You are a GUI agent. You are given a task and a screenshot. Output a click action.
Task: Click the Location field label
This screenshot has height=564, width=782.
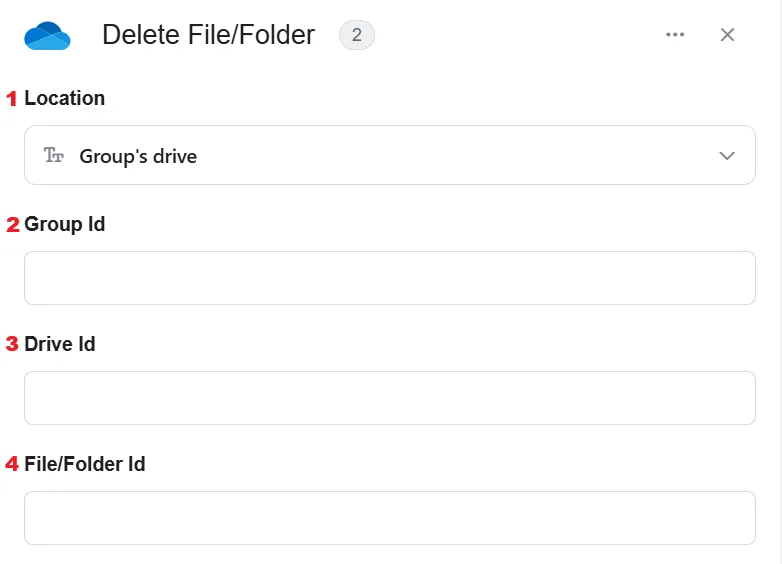point(65,98)
